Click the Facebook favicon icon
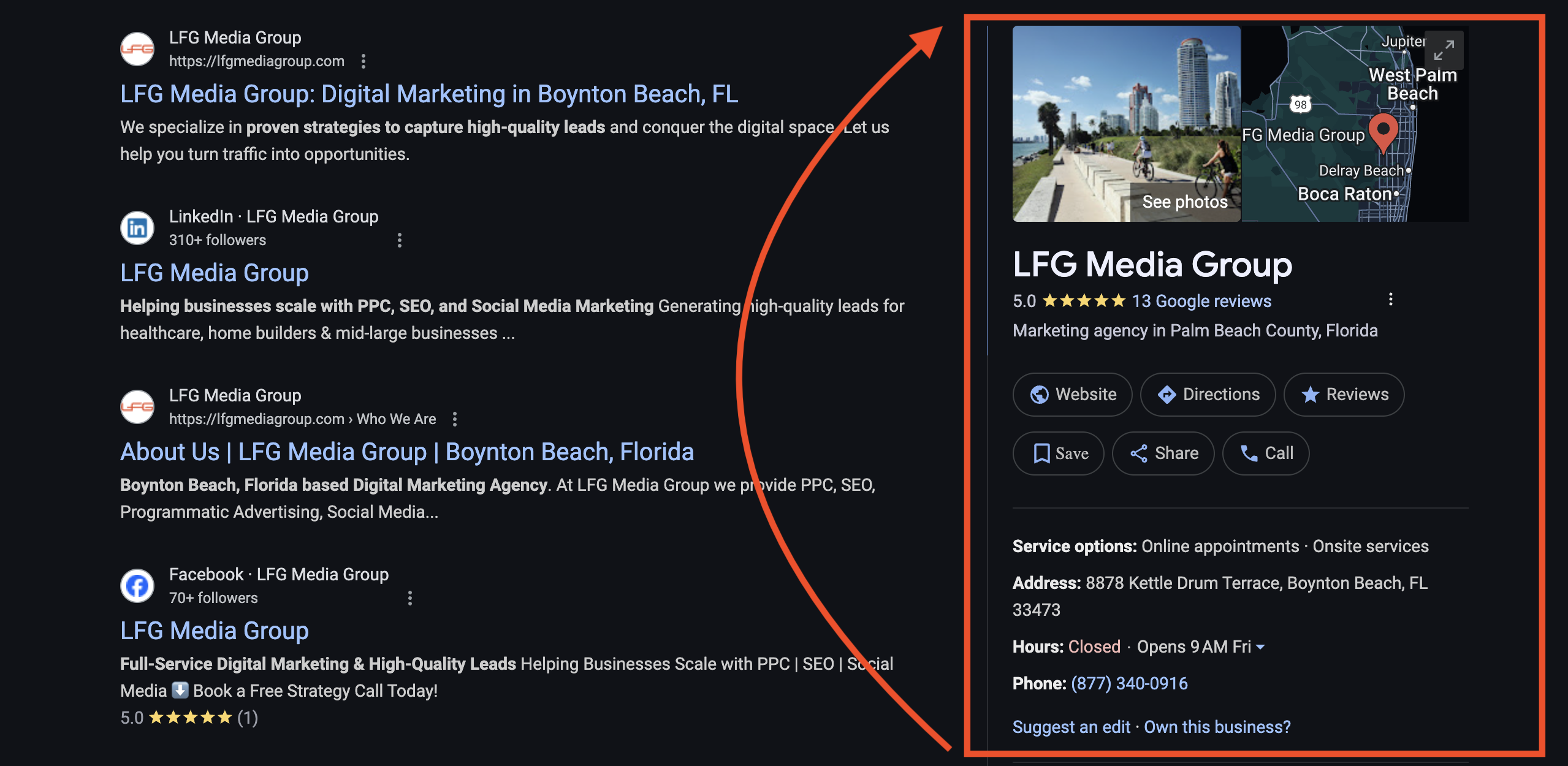This screenshot has width=1568, height=766. pos(137,586)
